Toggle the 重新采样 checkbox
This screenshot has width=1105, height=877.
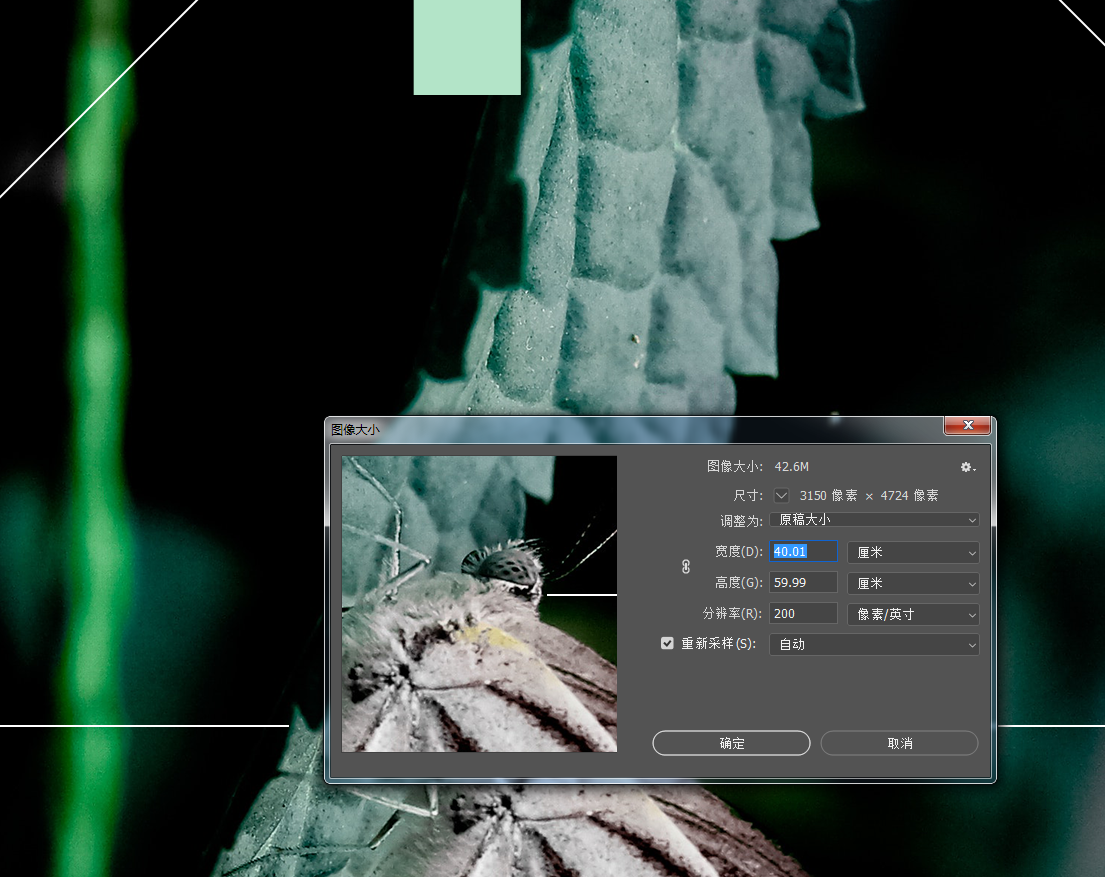click(x=667, y=643)
